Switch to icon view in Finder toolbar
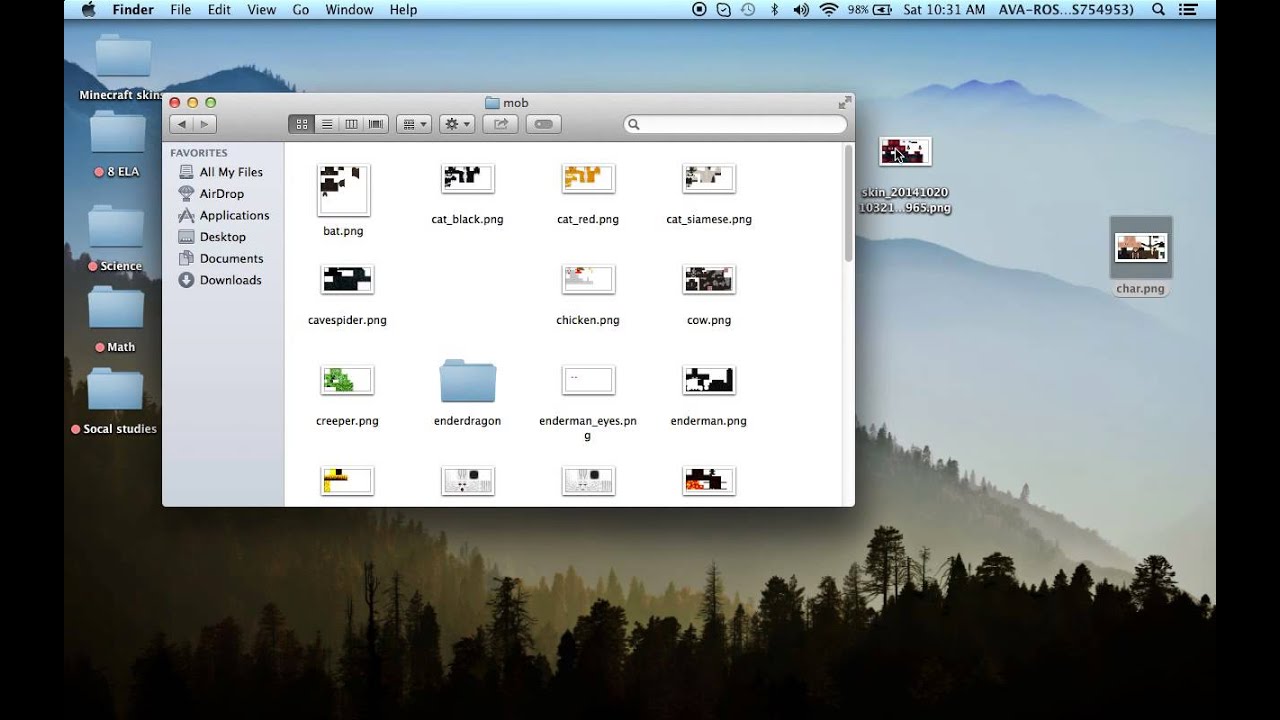This screenshot has width=1280, height=720. (x=301, y=124)
